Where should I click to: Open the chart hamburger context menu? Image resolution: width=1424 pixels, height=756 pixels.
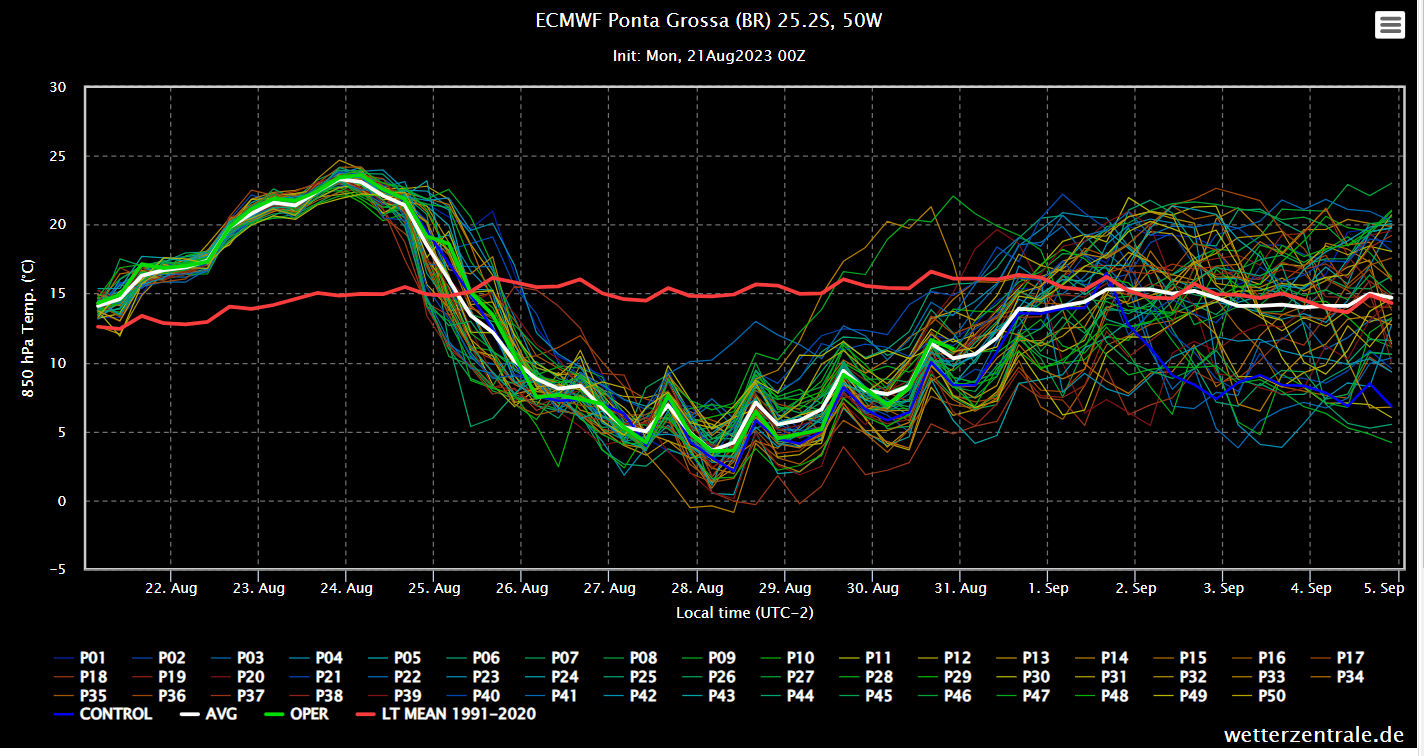(1390, 25)
